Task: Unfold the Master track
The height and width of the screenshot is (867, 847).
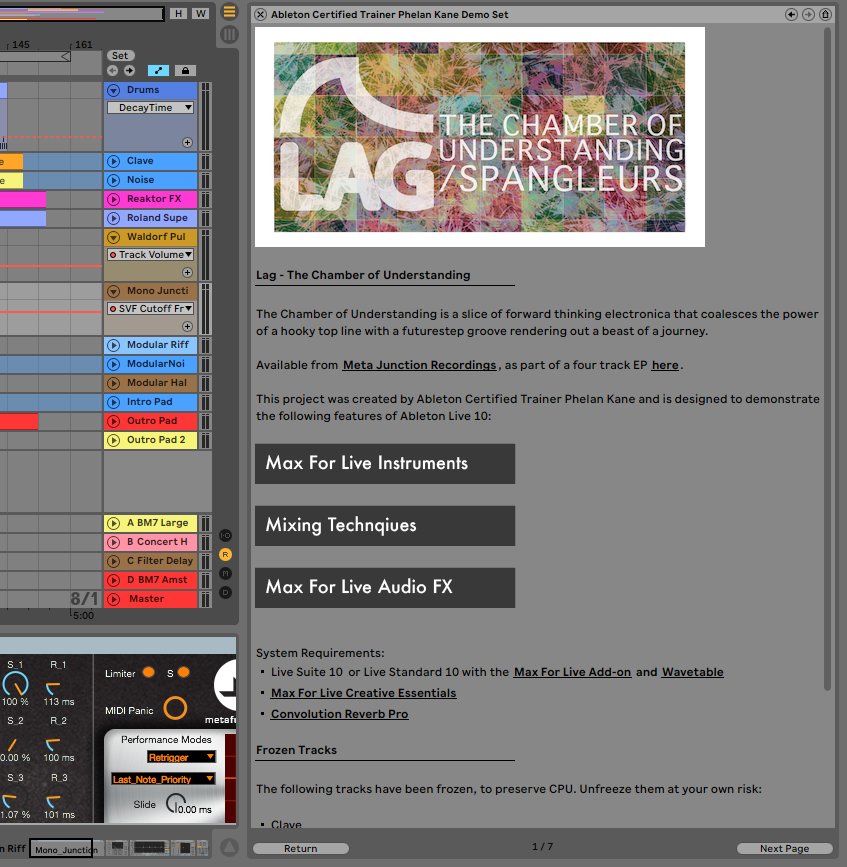Action: (114, 599)
